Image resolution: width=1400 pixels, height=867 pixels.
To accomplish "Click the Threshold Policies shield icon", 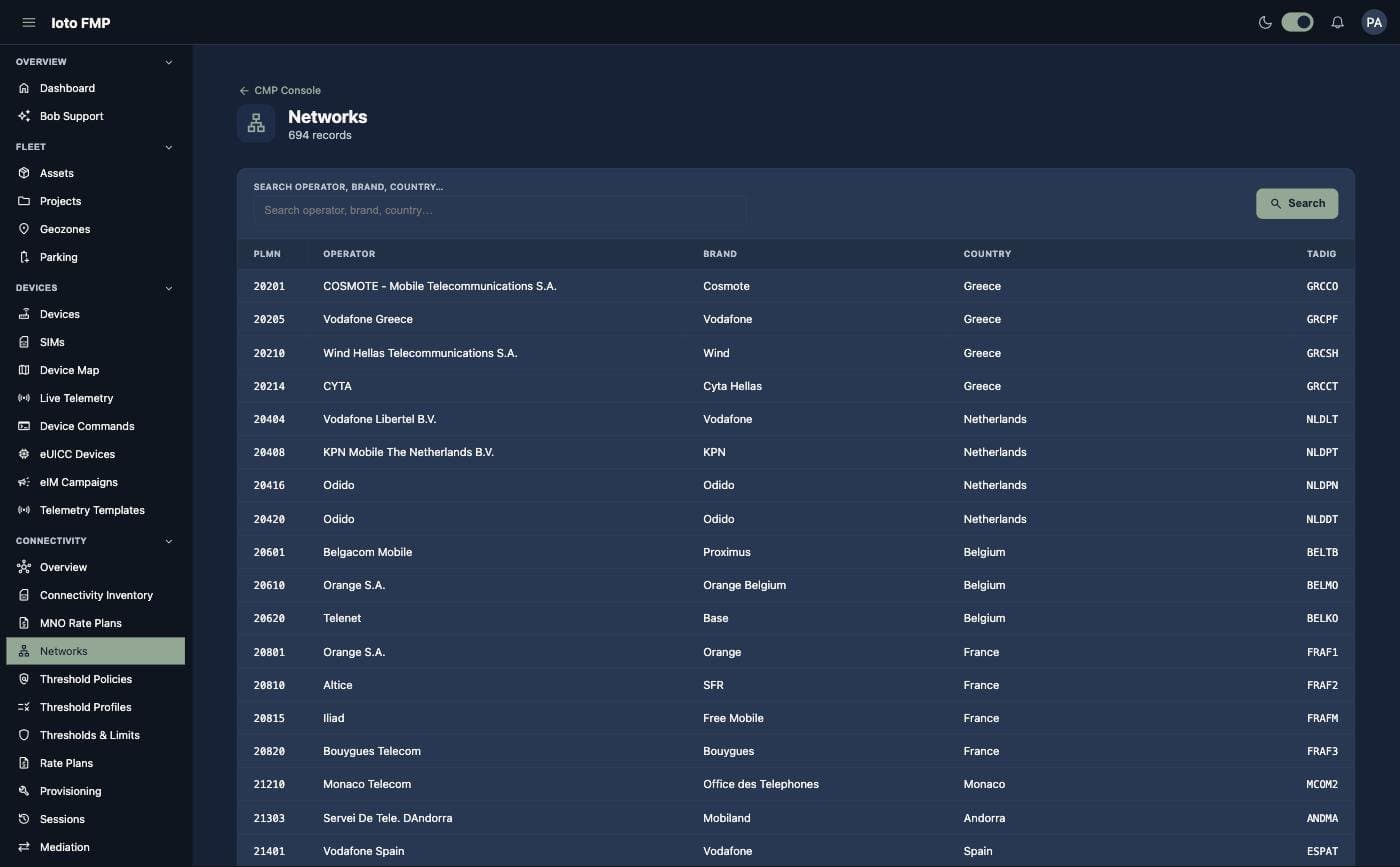I will click(x=24, y=679).
